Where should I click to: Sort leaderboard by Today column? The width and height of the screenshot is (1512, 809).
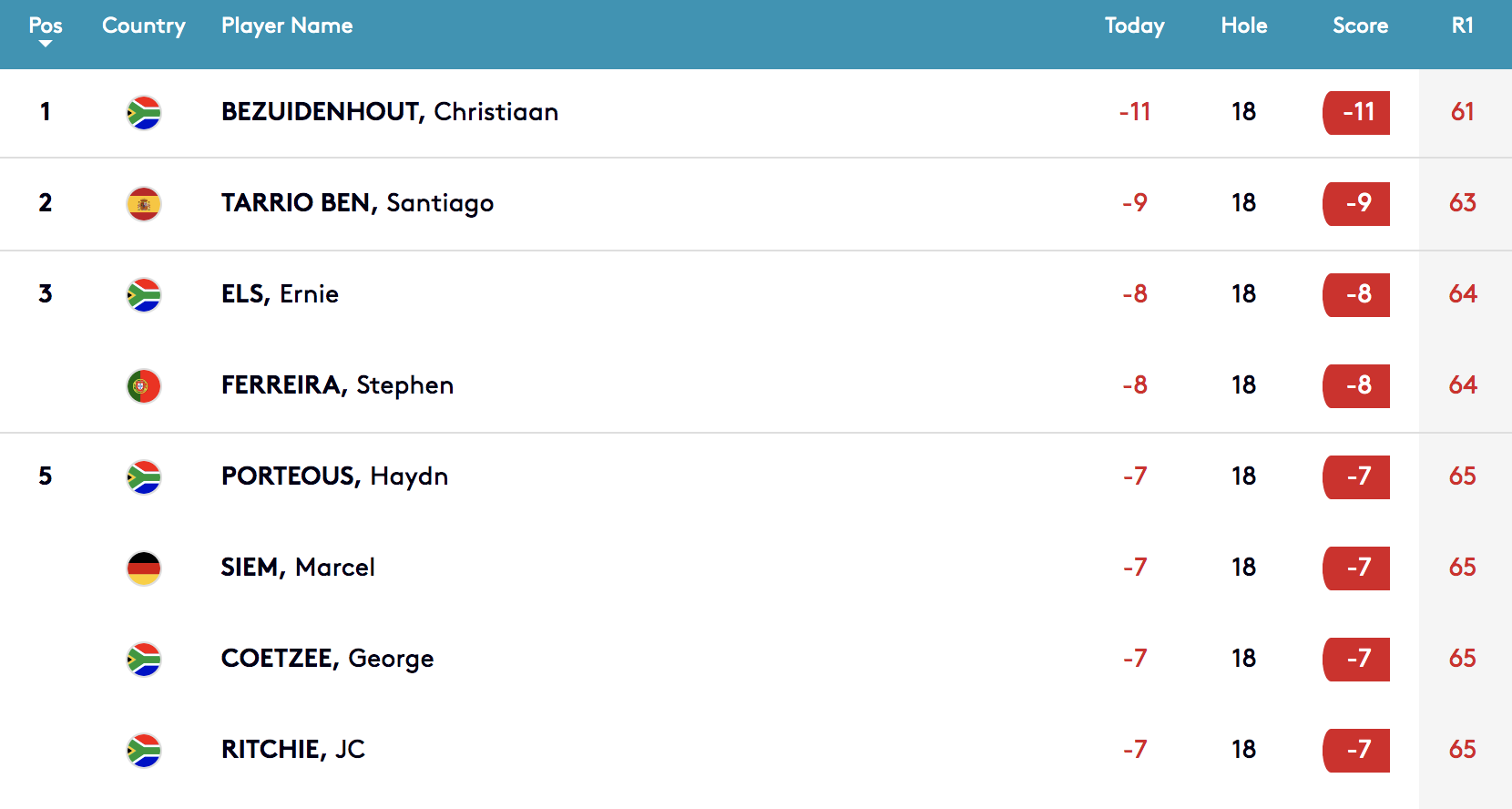point(1135,26)
